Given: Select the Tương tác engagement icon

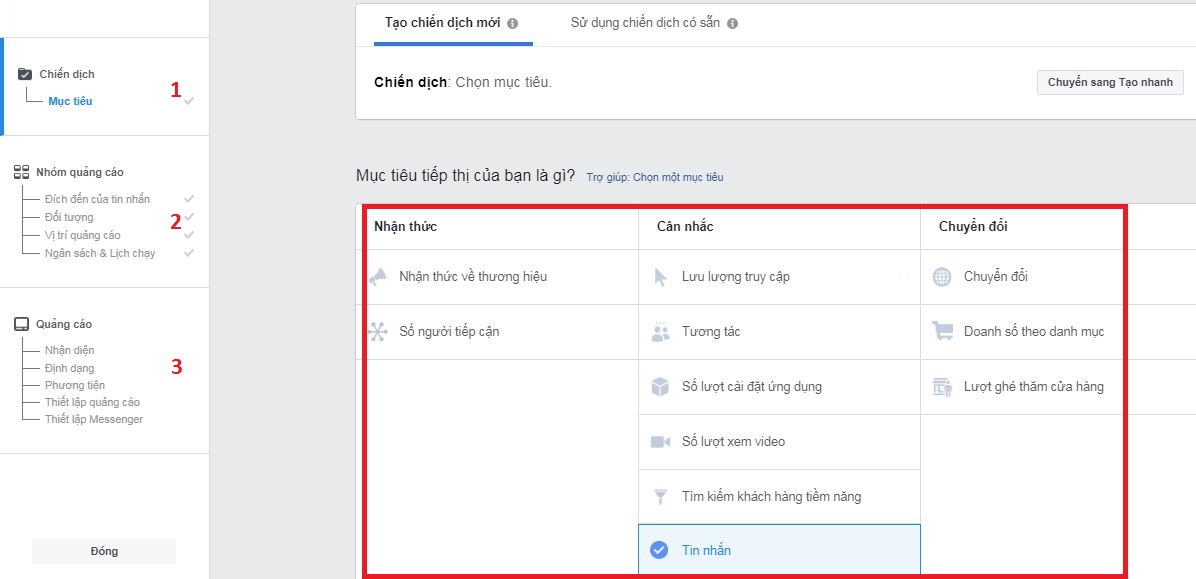Looking at the screenshot, I should click(x=660, y=331).
